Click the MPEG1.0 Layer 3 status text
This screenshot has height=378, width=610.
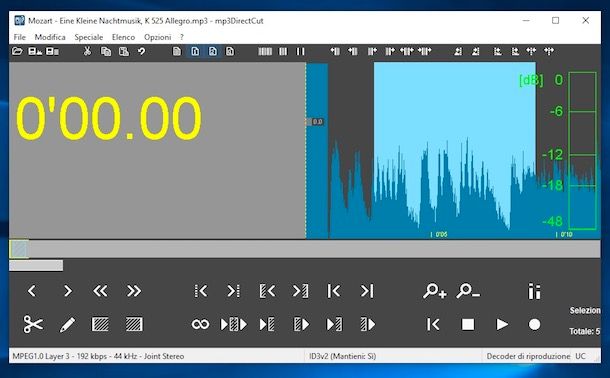(98, 356)
